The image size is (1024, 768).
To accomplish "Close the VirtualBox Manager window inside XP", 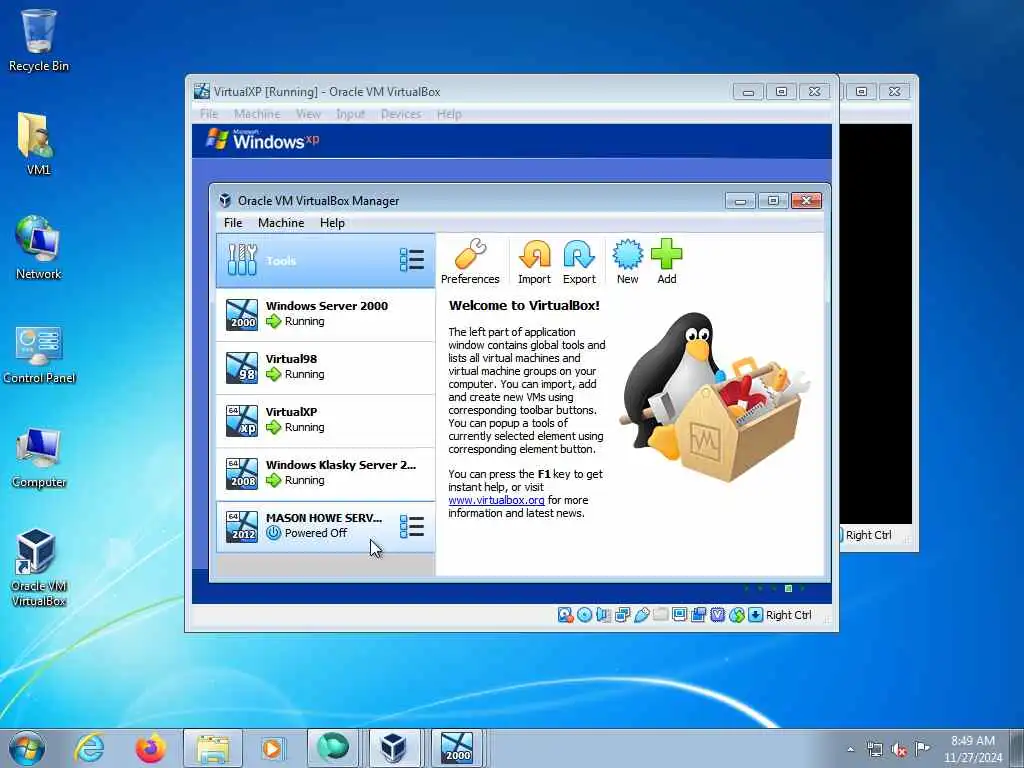I will pyautogui.click(x=806, y=200).
